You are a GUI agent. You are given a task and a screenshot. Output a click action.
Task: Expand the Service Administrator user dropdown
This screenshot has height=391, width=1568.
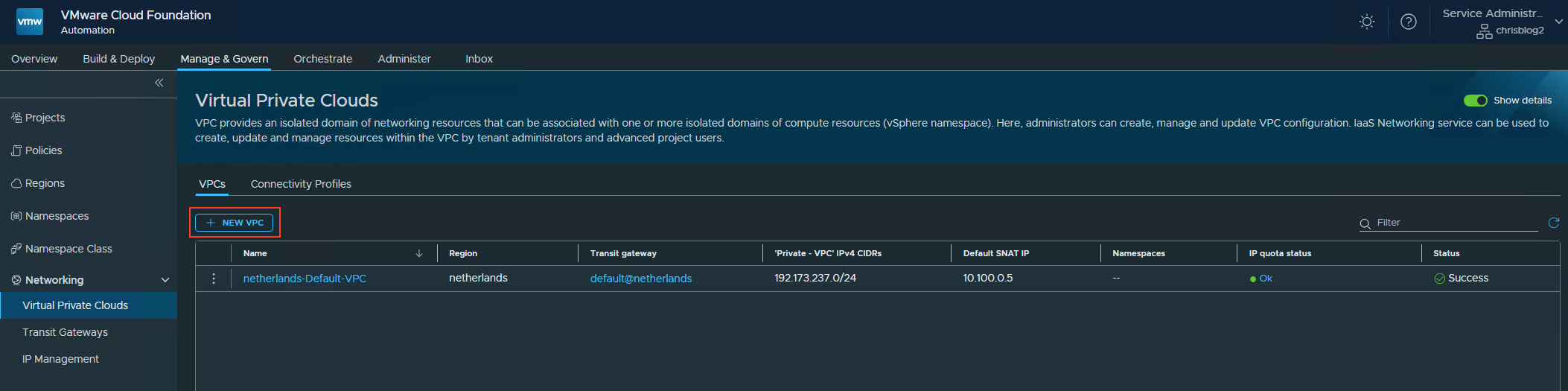[x=1559, y=22]
